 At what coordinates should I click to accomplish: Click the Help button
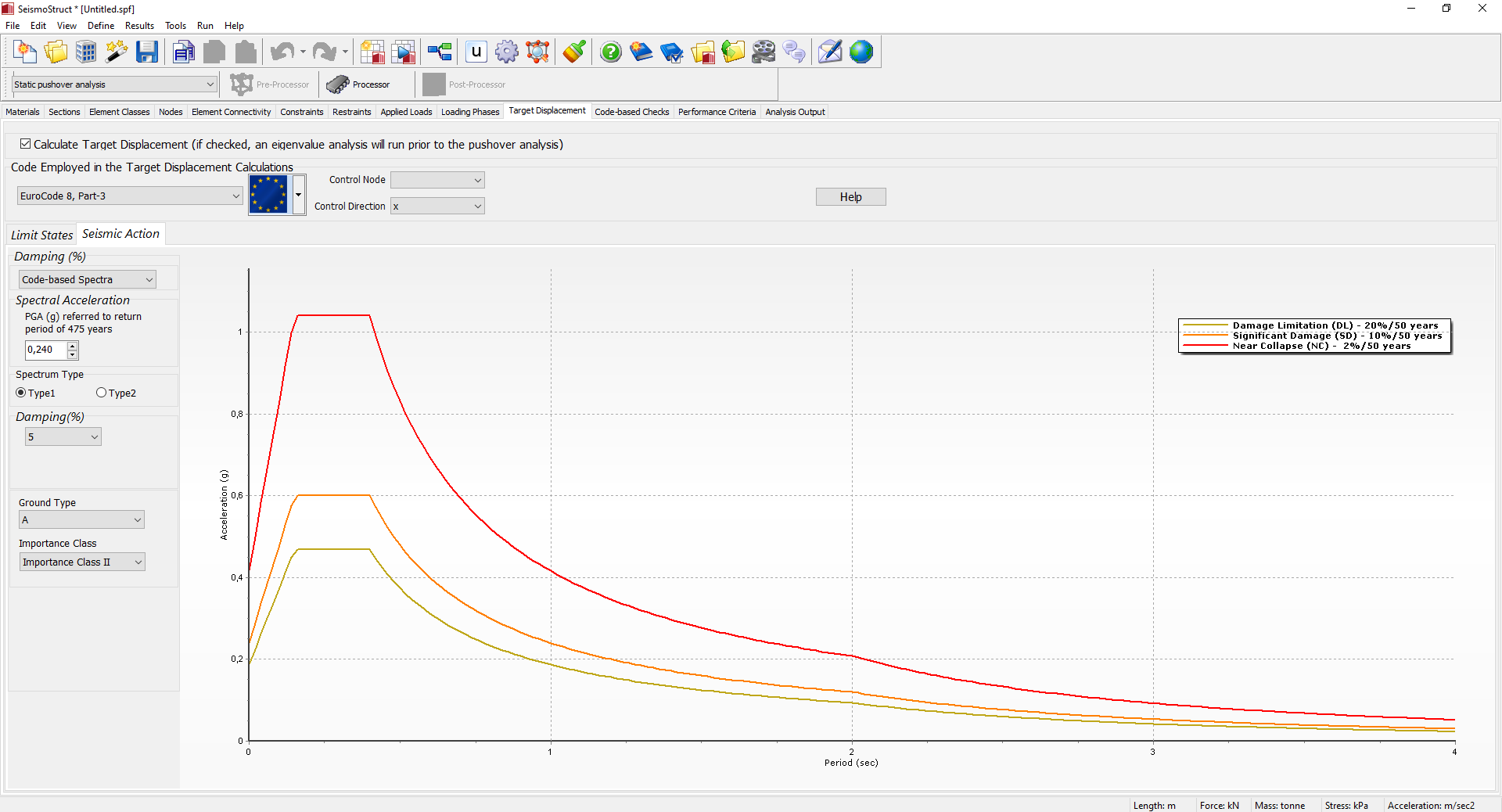850,197
